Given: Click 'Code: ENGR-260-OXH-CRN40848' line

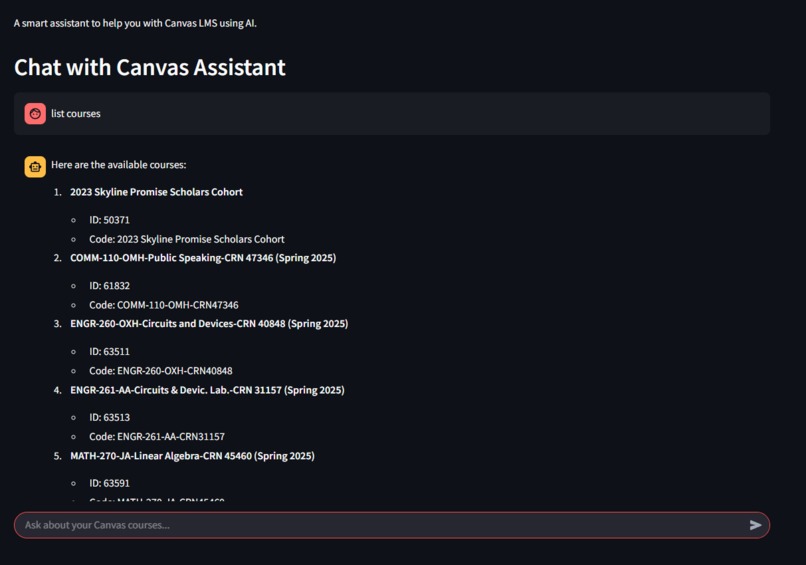Looking at the screenshot, I should pos(160,371).
